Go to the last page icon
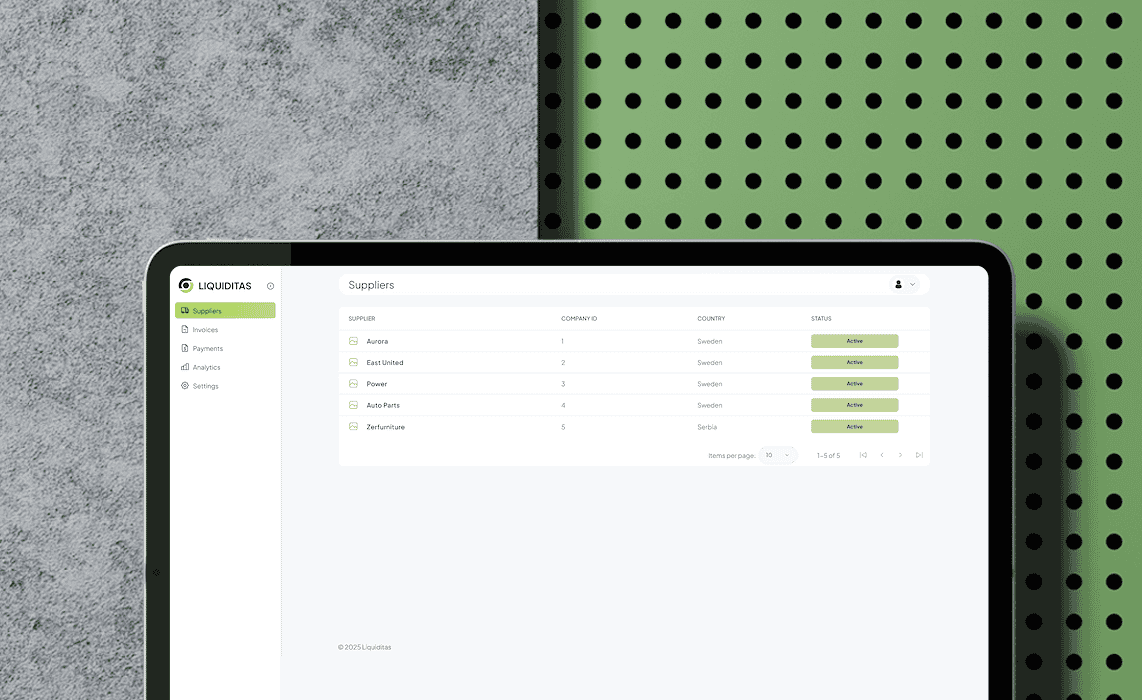The width and height of the screenshot is (1142, 700). (x=919, y=455)
